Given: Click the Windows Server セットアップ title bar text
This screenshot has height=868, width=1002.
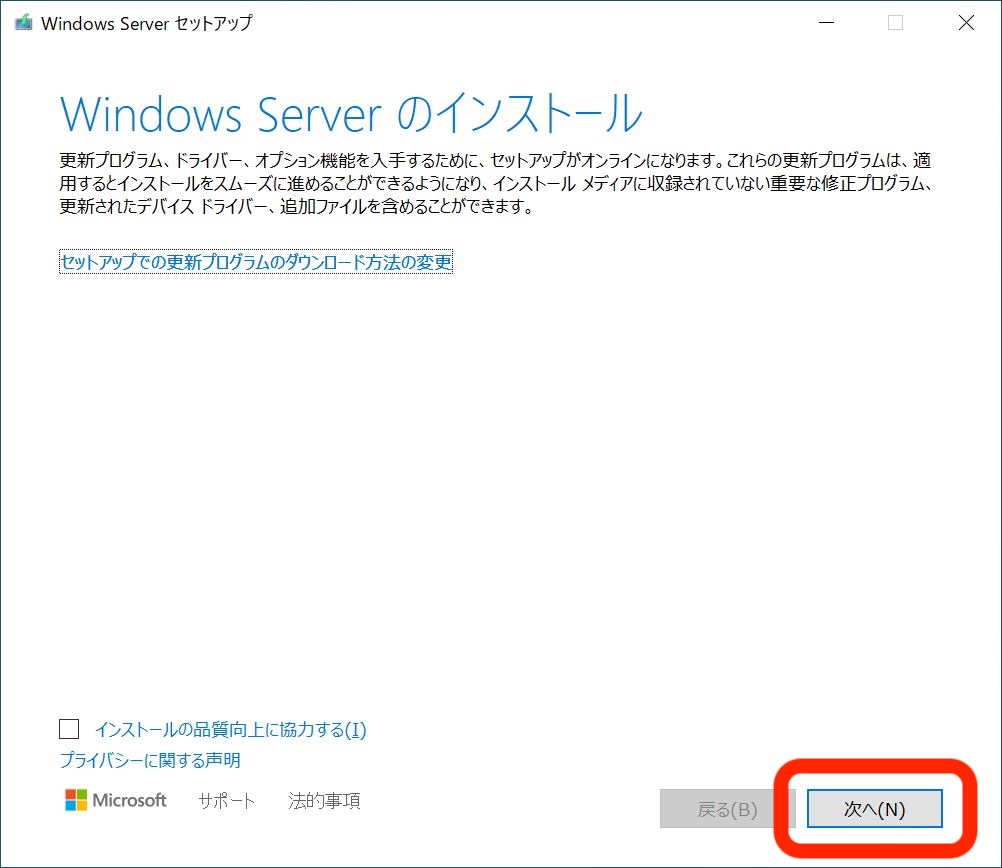Looking at the screenshot, I should click(x=147, y=23).
